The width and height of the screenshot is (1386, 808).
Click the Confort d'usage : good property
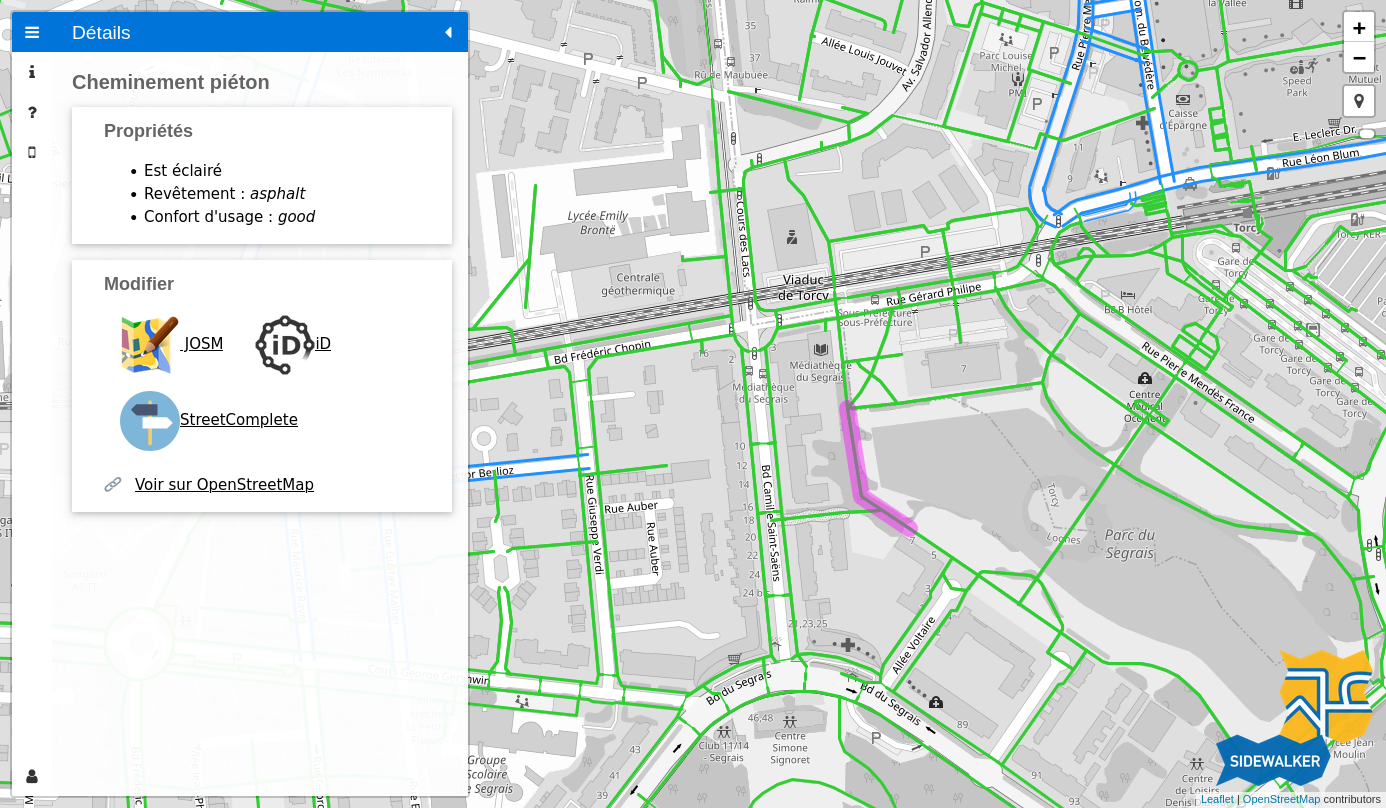pos(229,217)
